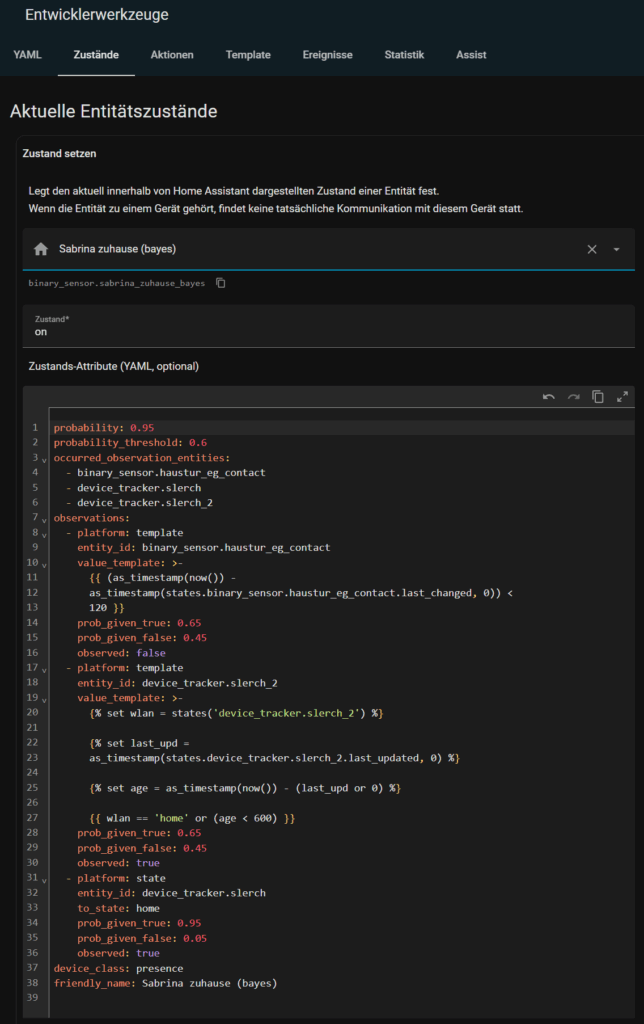Image resolution: width=644 pixels, height=1024 pixels.
Task: Select the Ereignisse tab
Action: coord(327,55)
